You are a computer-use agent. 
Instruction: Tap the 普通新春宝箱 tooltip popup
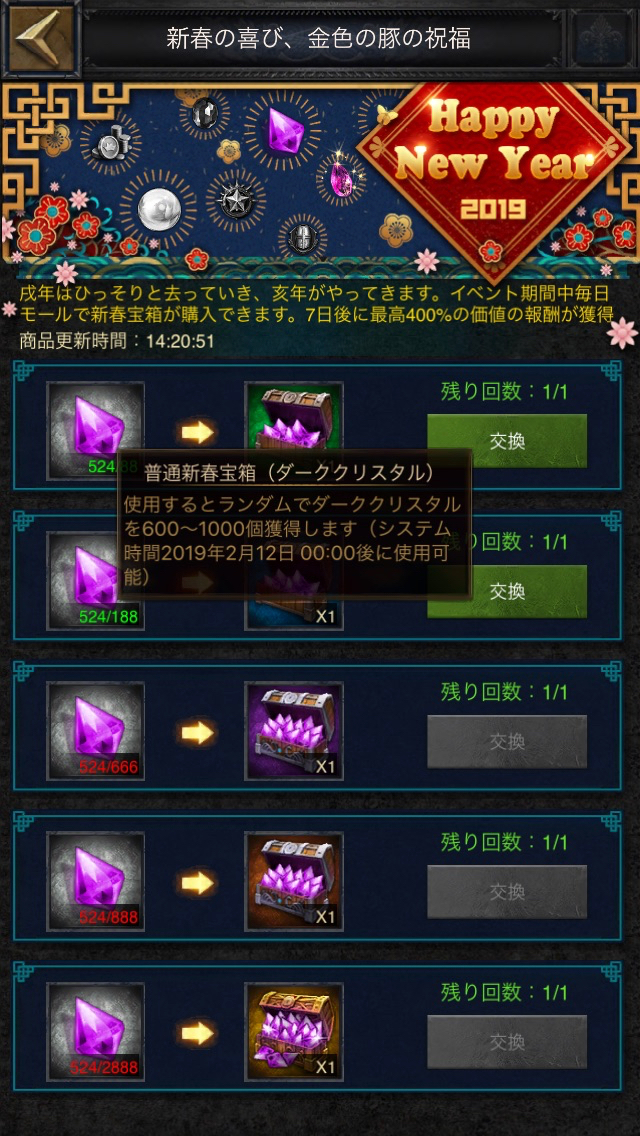[x=294, y=525]
